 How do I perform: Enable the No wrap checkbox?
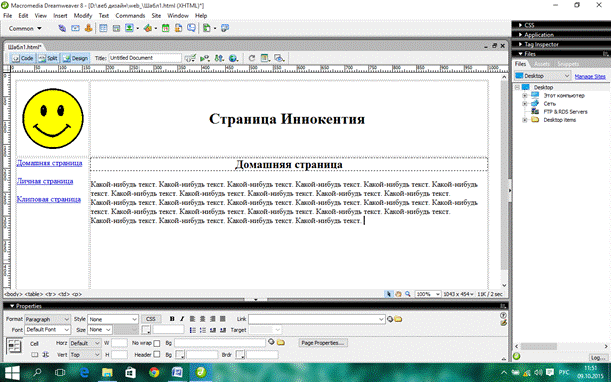pyautogui.click(x=157, y=343)
